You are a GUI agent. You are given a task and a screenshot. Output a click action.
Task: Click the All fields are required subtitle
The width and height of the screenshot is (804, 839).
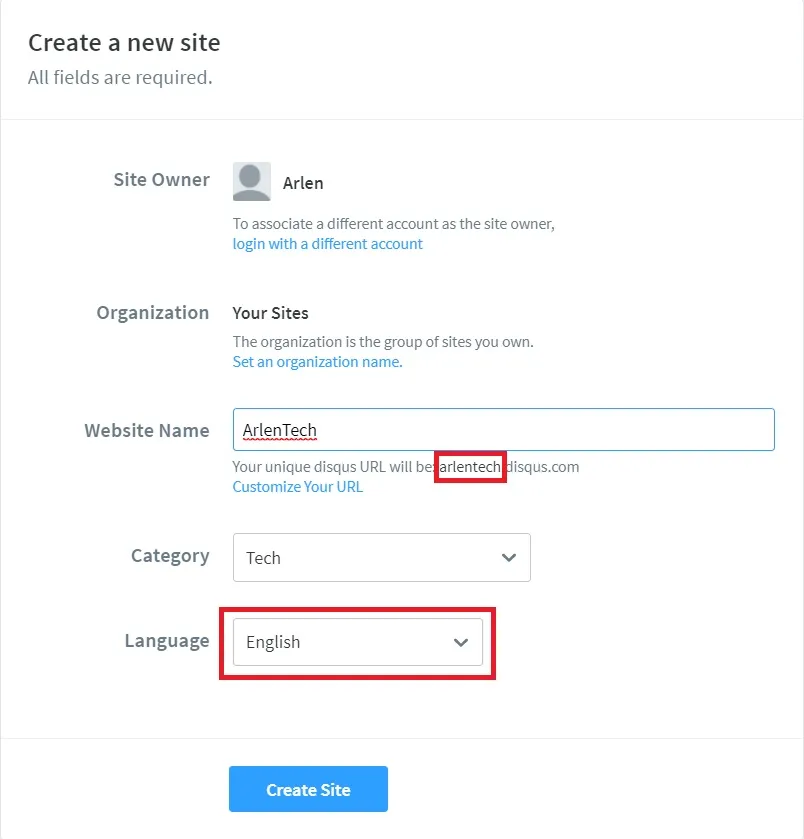[x=119, y=77]
